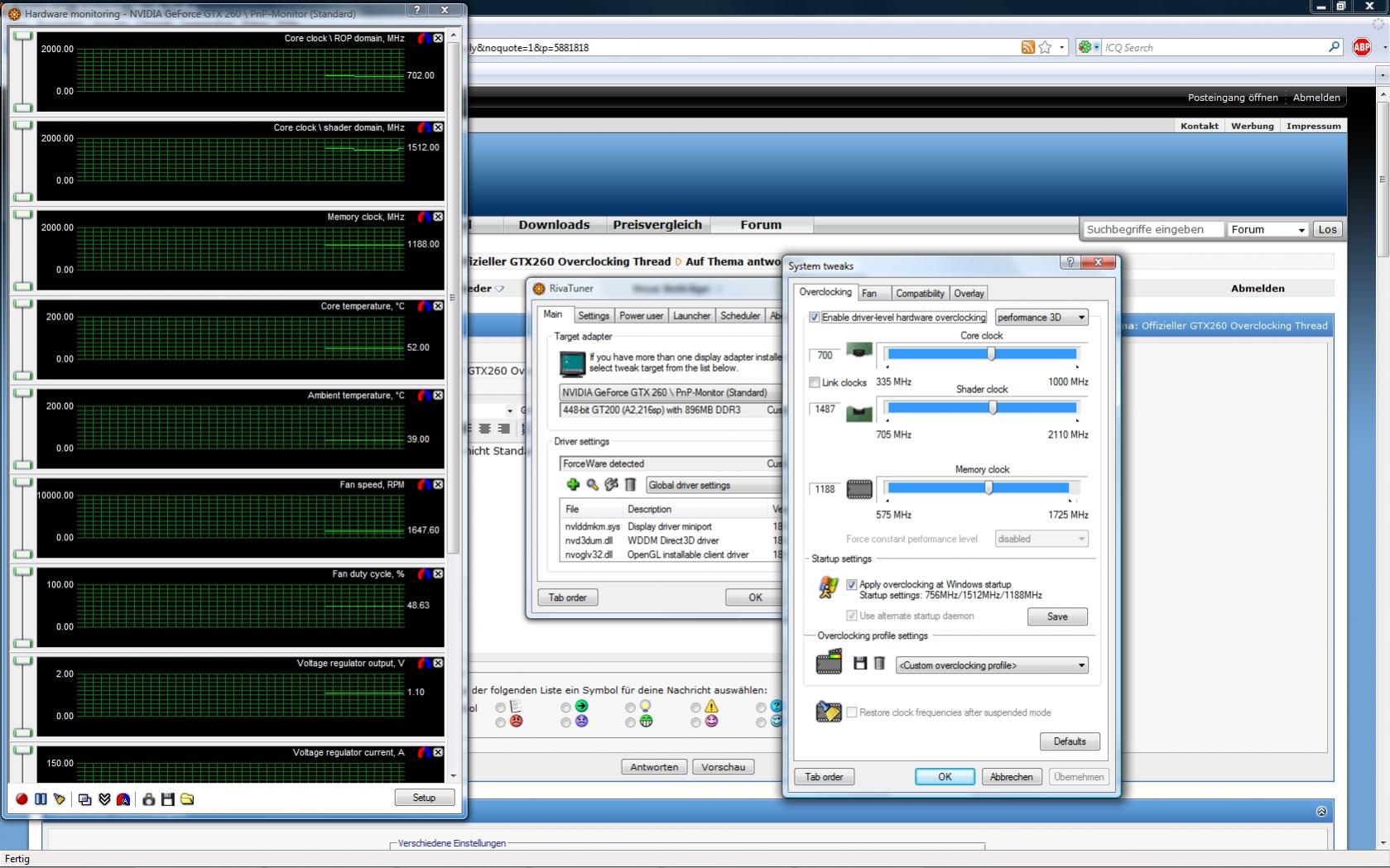Open the Global driver settings dropdown
Screen dimensions: 1390x868
coord(713,485)
